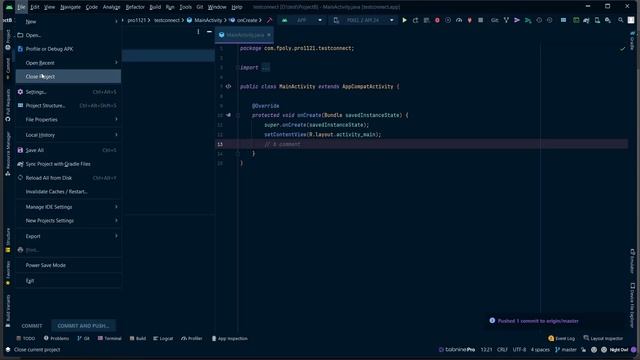
Task: Select Close Project in File menu
Action: click(x=68, y=76)
